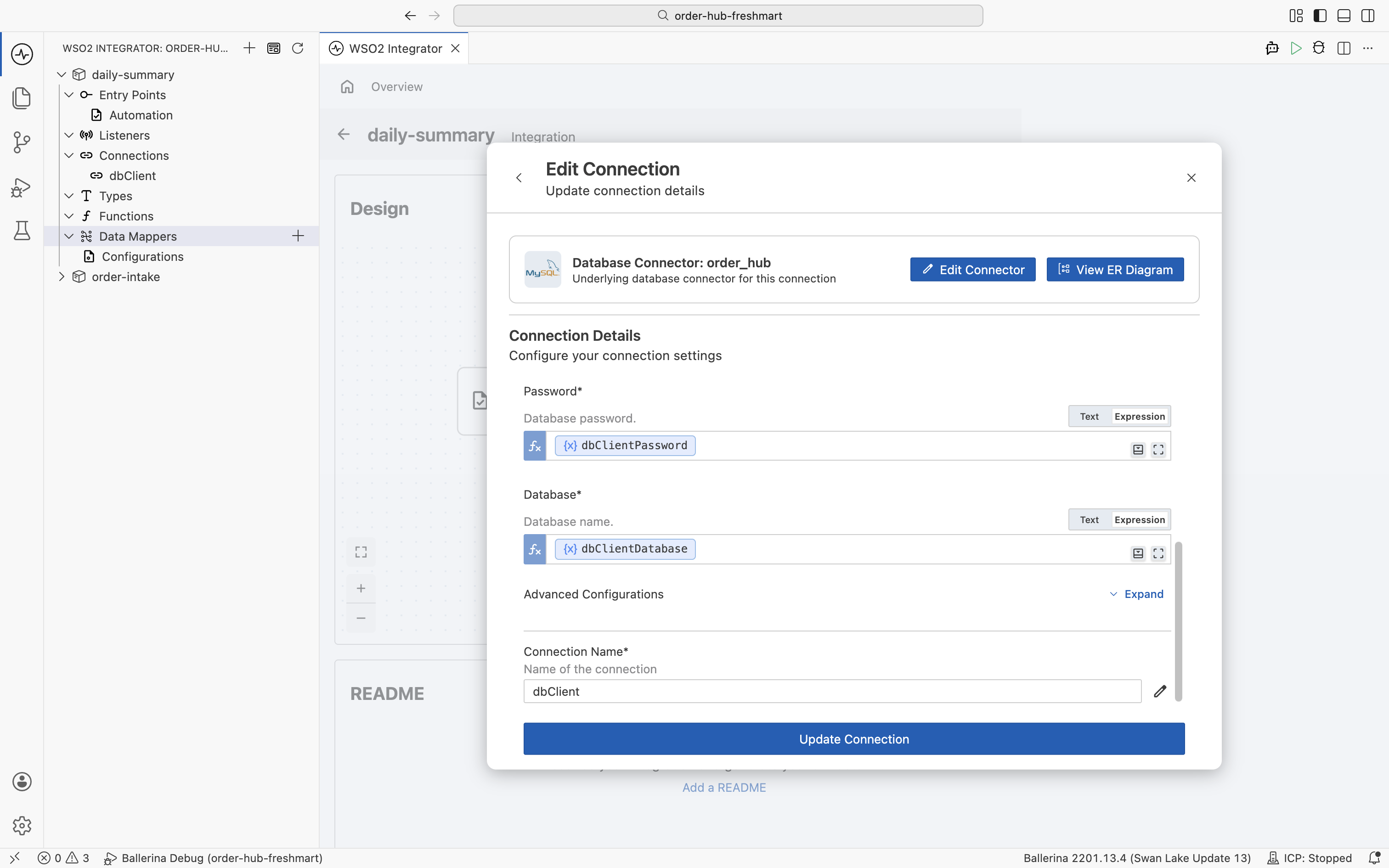
Task: Click the Add a README link
Action: (724, 788)
